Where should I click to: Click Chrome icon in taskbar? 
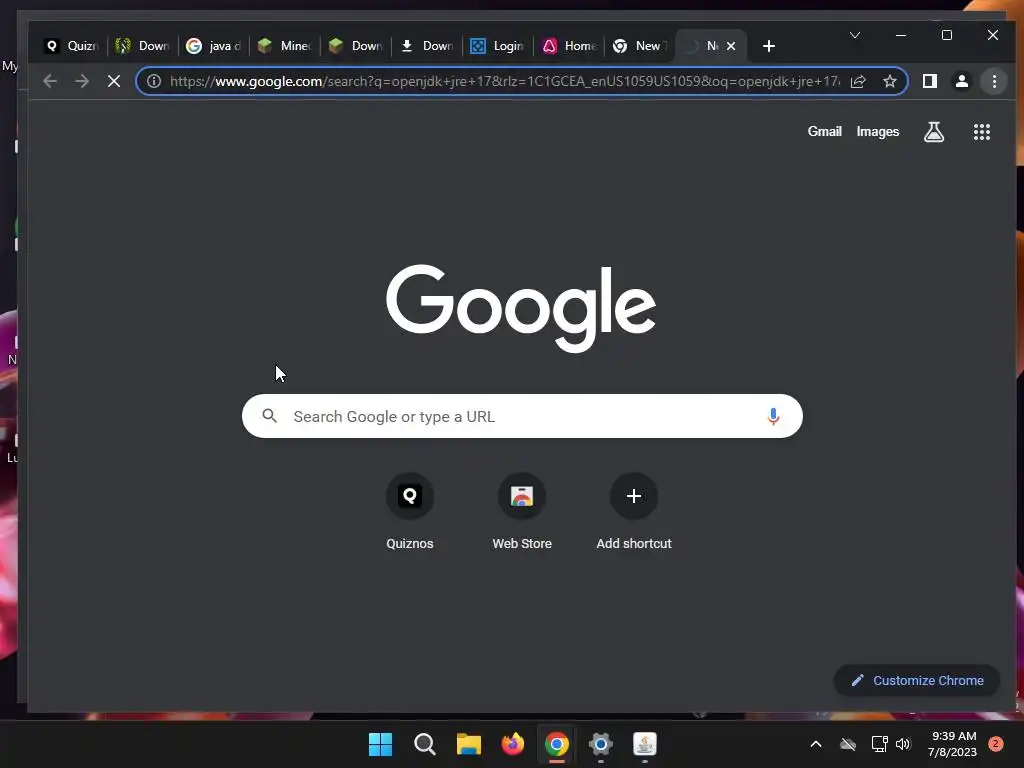[556, 744]
